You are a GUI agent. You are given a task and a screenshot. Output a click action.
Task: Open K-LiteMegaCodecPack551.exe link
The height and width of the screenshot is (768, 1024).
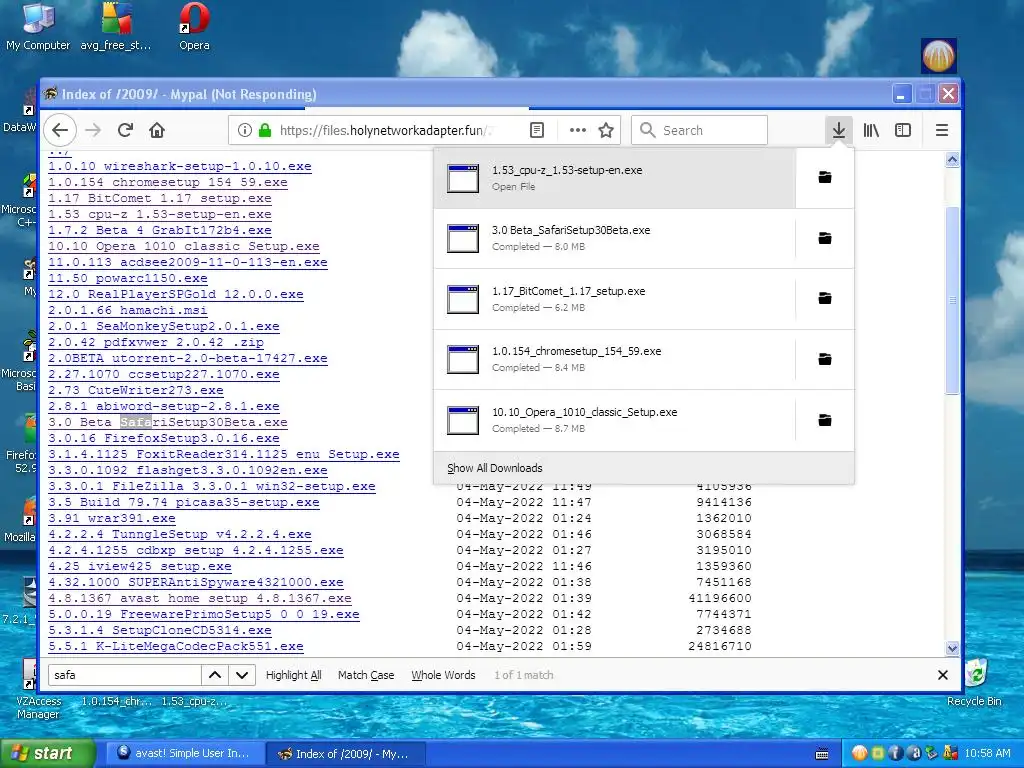point(176,647)
